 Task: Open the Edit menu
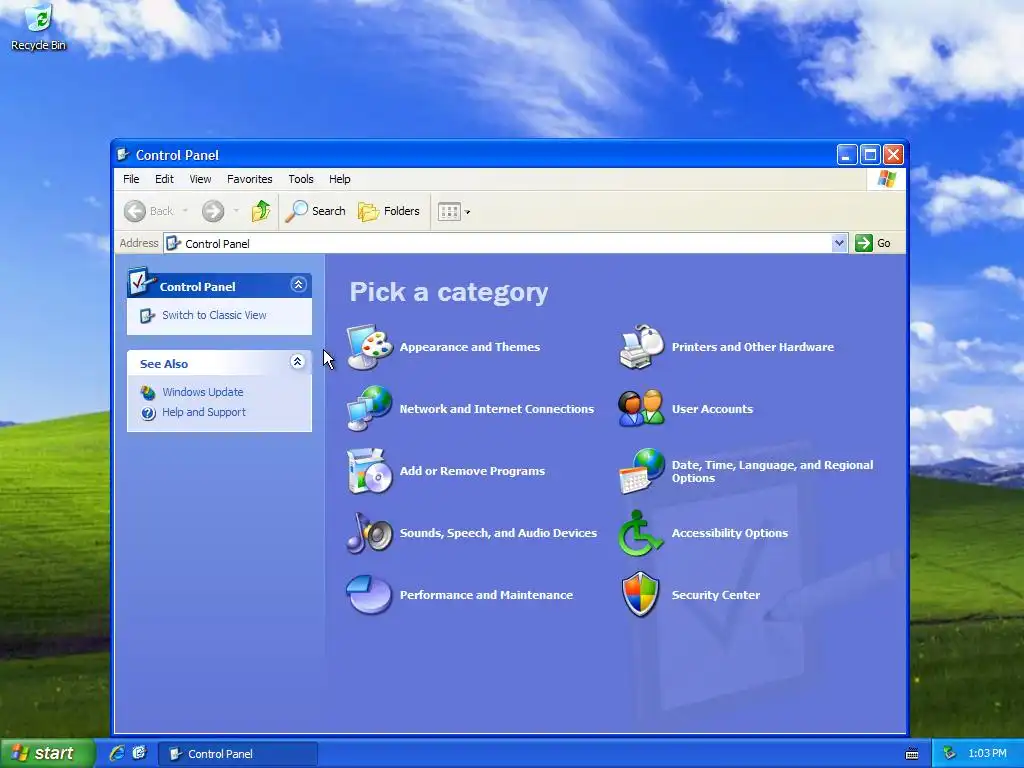point(164,179)
